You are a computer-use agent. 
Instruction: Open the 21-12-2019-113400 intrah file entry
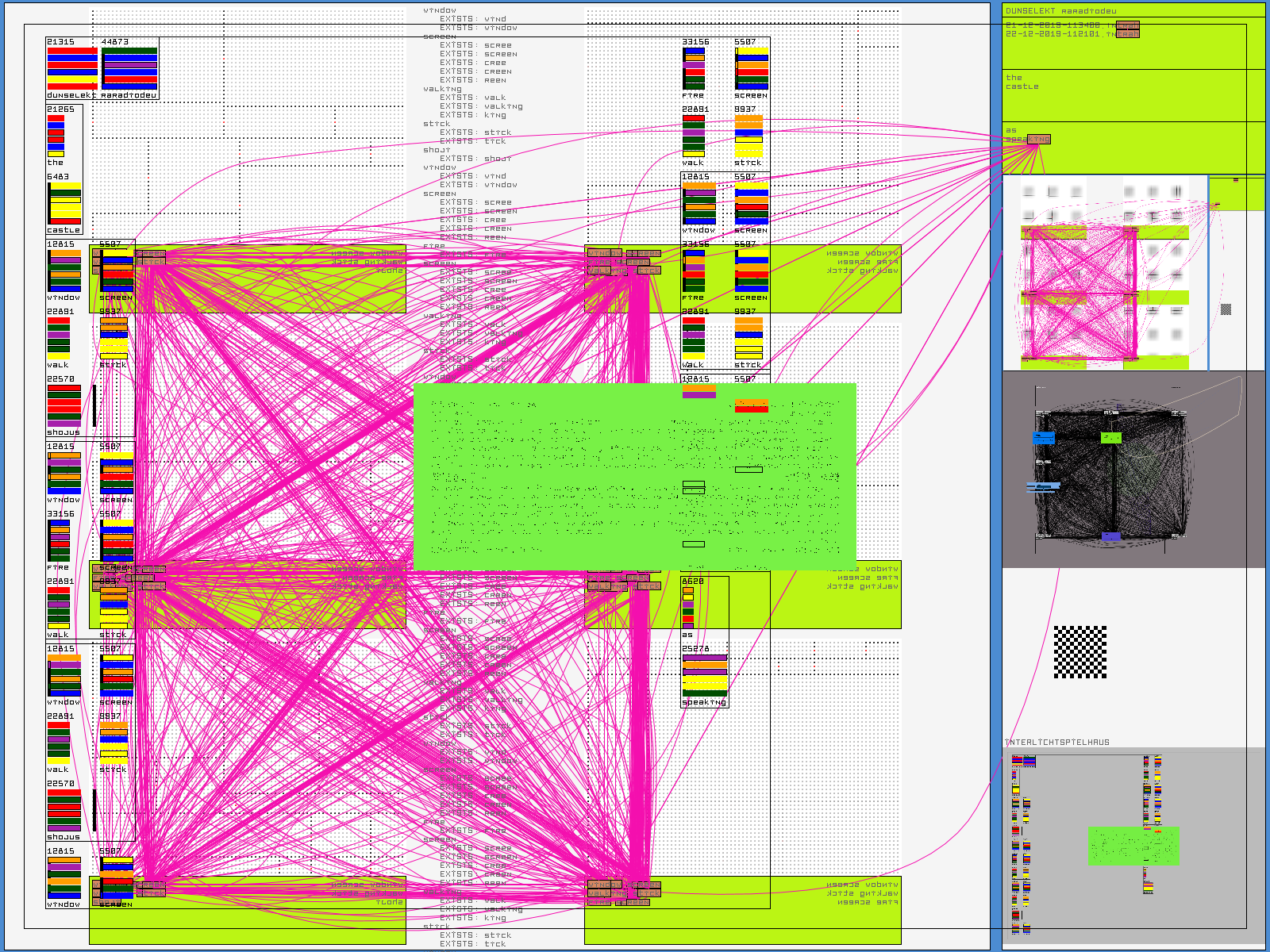[1072, 25]
